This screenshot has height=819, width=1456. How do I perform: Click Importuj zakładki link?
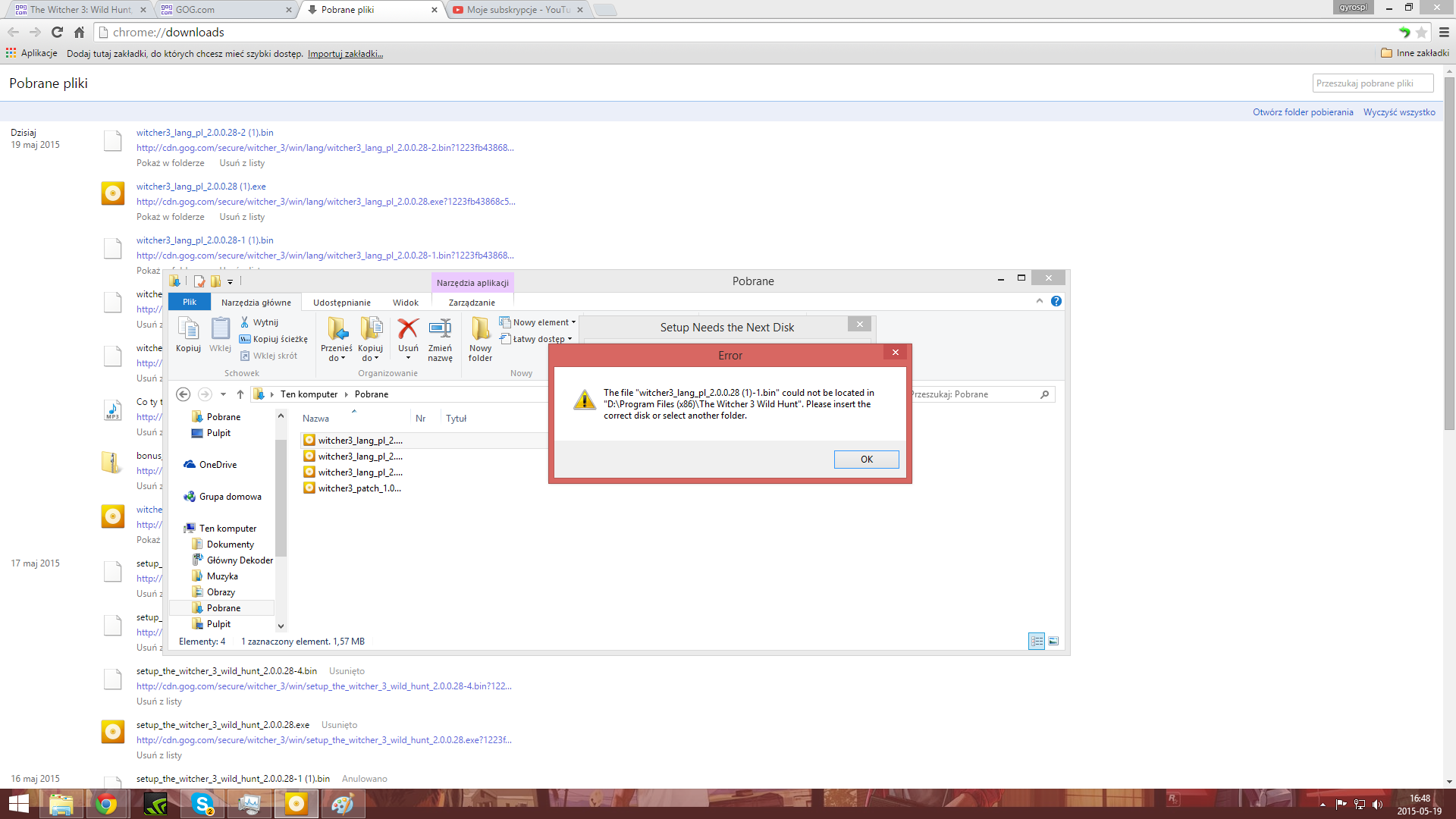[x=345, y=54]
